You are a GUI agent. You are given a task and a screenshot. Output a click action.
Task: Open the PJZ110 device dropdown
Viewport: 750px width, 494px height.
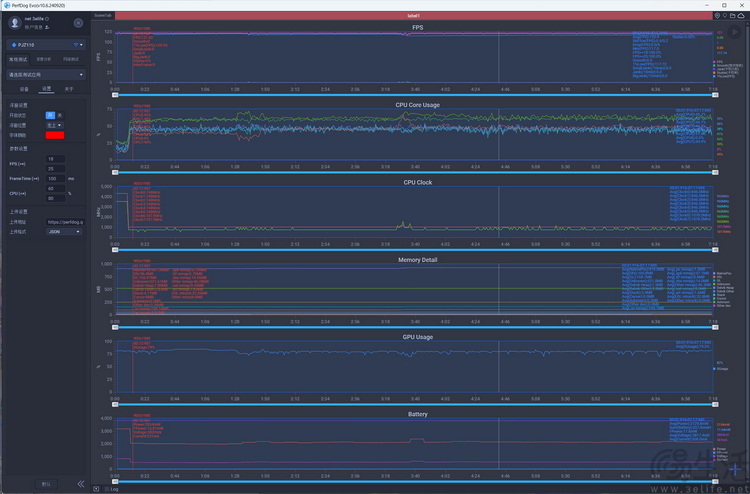coord(46,45)
